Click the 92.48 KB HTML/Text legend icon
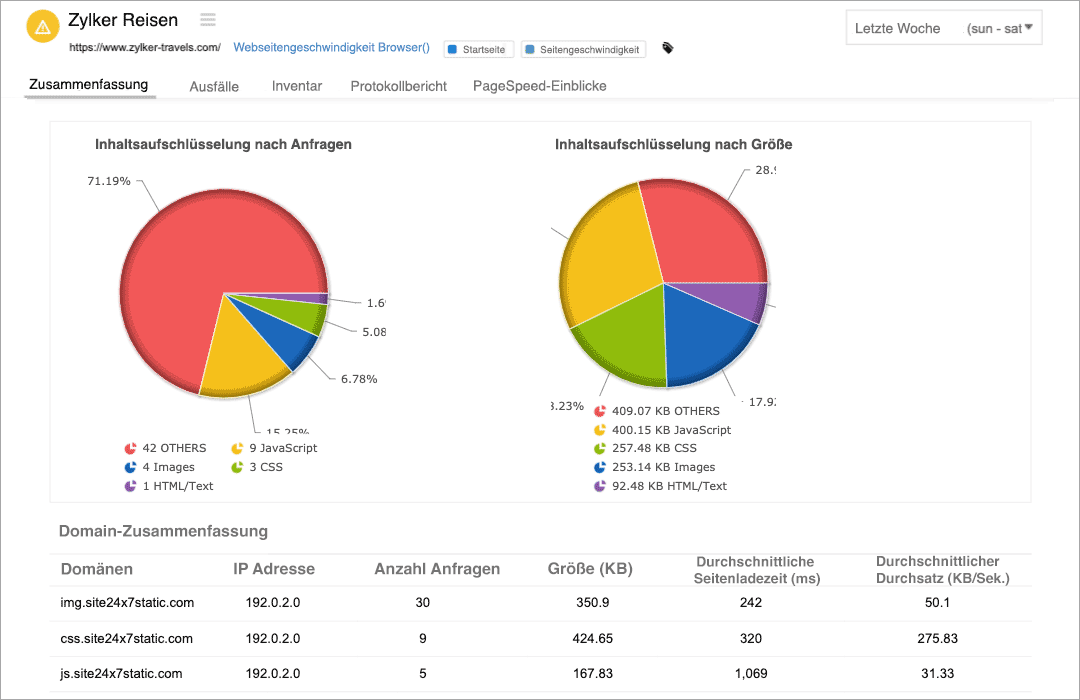Viewport: 1080px width, 700px height. pos(600,486)
